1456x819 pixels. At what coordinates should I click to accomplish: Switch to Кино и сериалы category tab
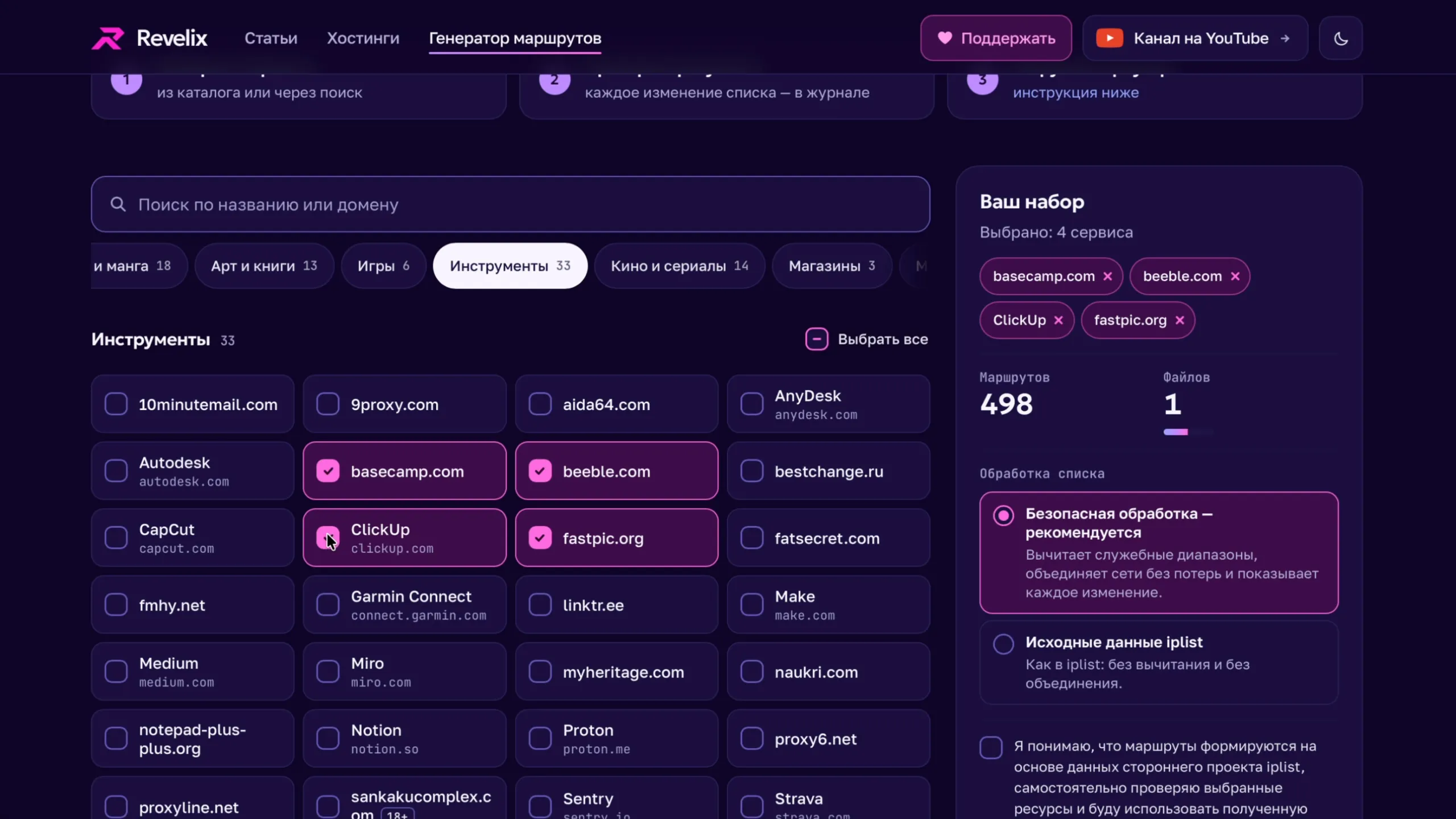pyautogui.click(x=680, y=266)
